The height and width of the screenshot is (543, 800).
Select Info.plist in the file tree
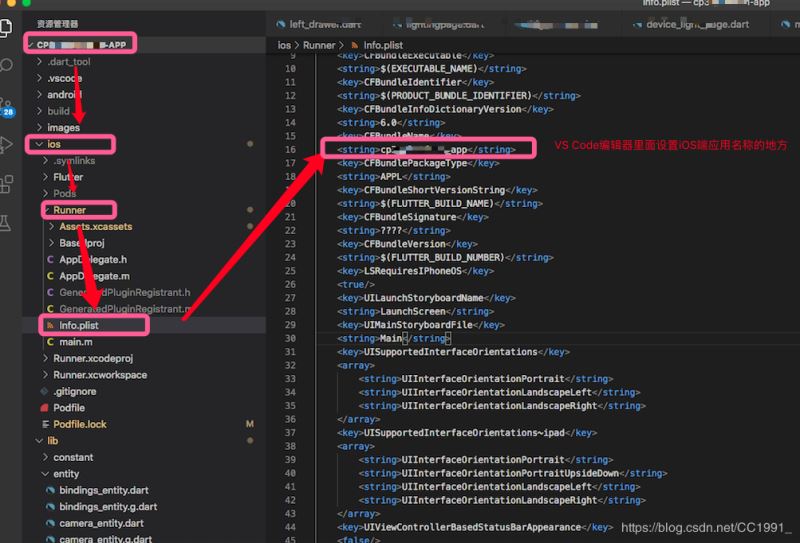(79, 326)
